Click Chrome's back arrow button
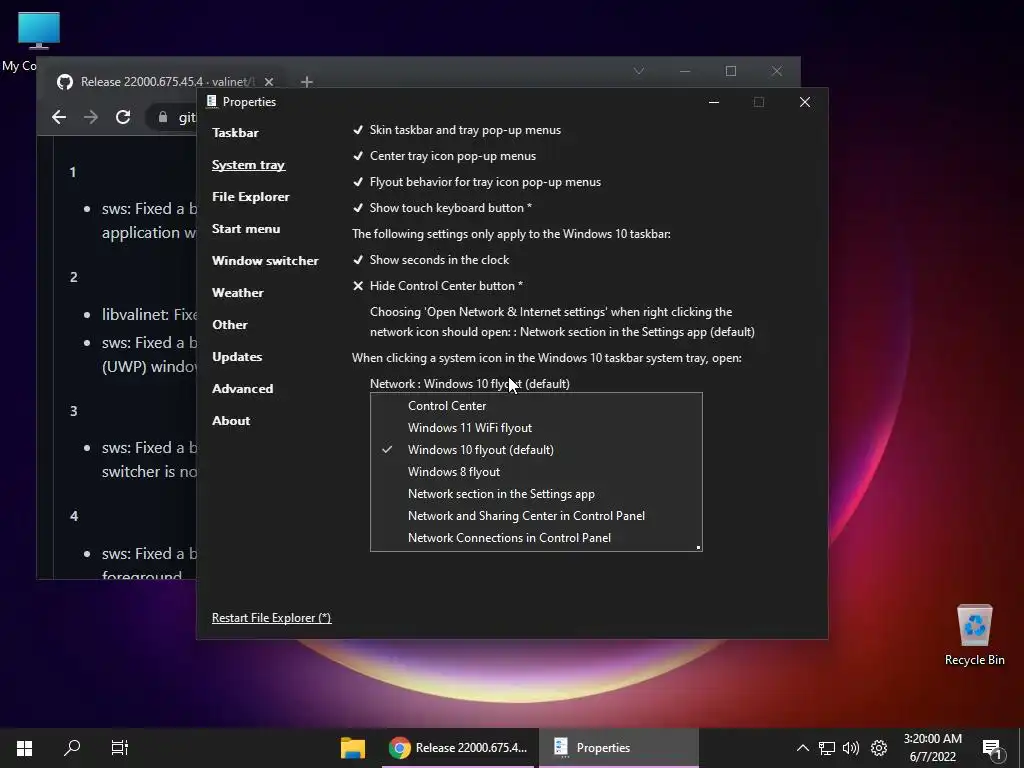Viewport: 1024px width, 768px height. (x=59, y=117)
